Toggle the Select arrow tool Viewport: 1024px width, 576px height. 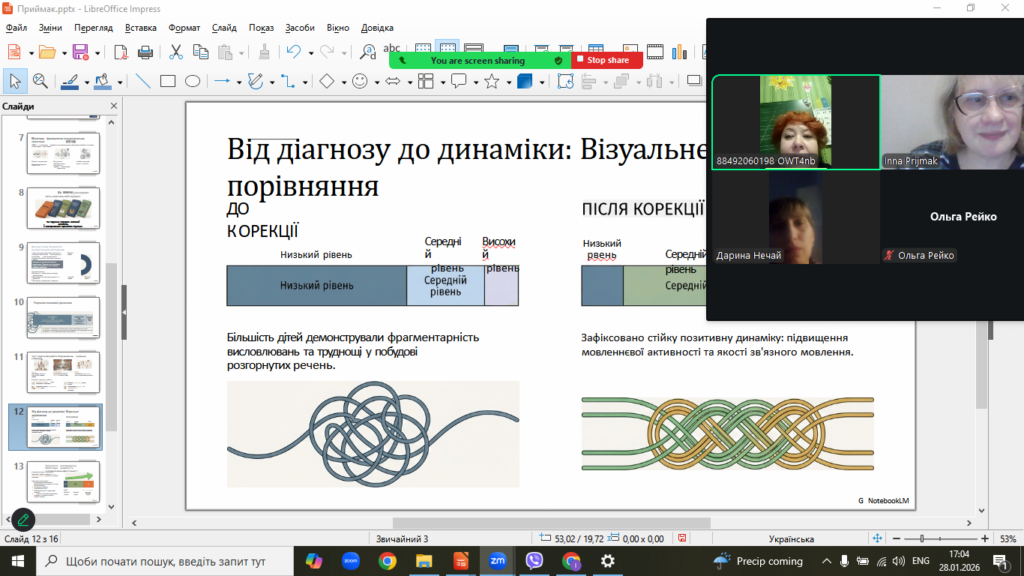click(15, 81)
